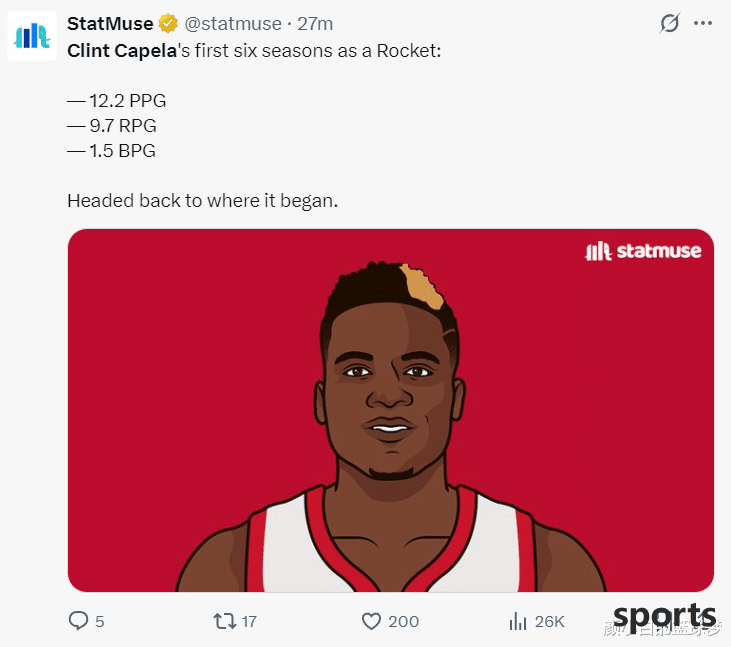This screenshot has height=647, width=731.
Task: Open the three-dot more options menu
Action: tap(703, 23)
